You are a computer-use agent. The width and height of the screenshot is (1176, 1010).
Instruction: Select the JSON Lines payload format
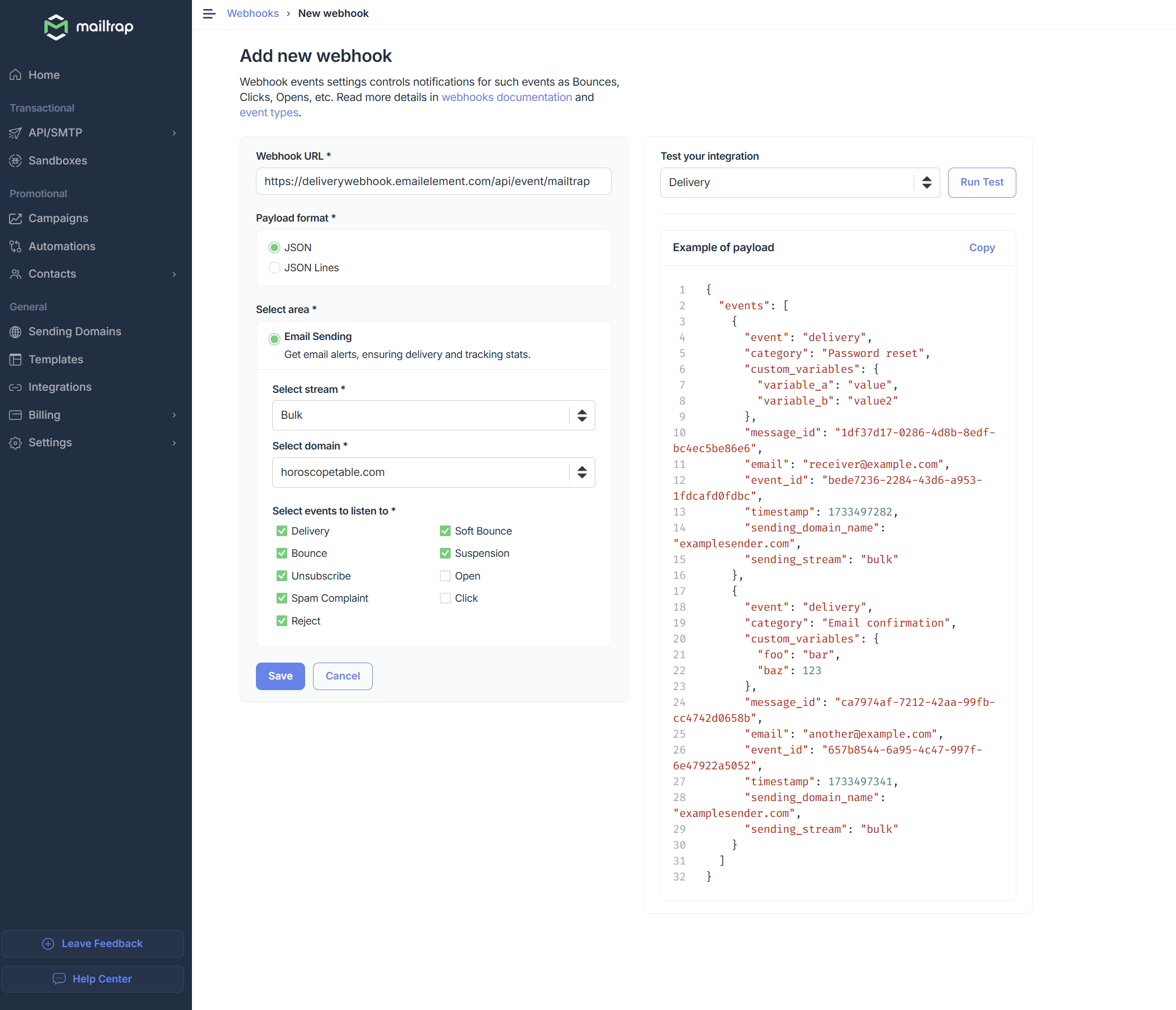274,268
